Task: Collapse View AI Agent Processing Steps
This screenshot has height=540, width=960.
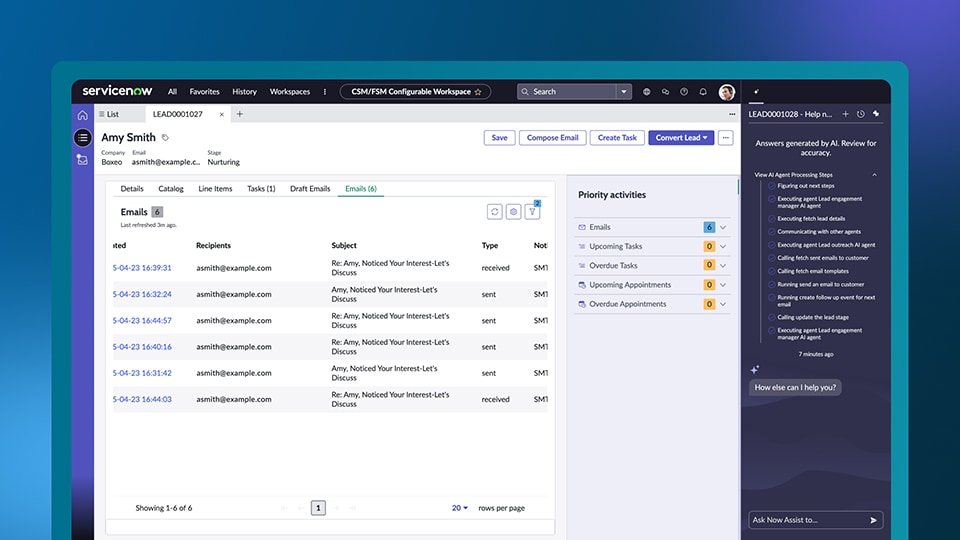Action: click(874, 174)
